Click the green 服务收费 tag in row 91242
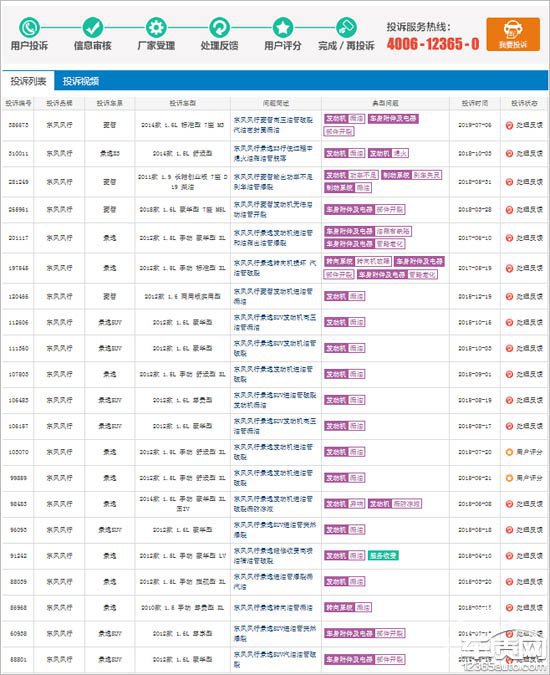 [x=383, y=556]
